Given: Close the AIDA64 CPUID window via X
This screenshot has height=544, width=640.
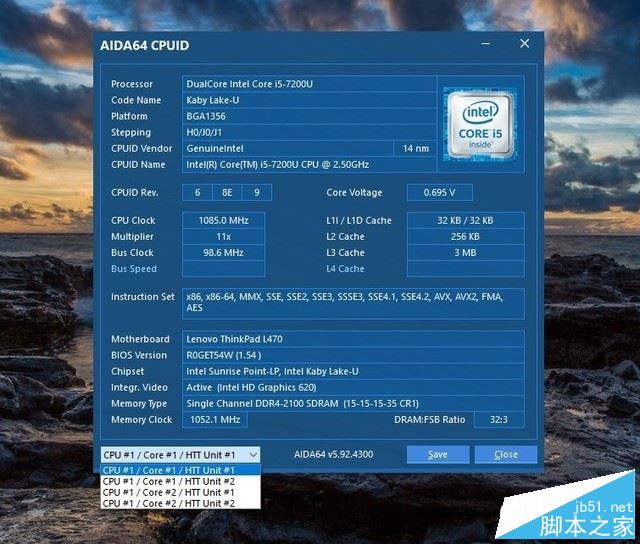Looking at the screenshot, I should (524, 43).
